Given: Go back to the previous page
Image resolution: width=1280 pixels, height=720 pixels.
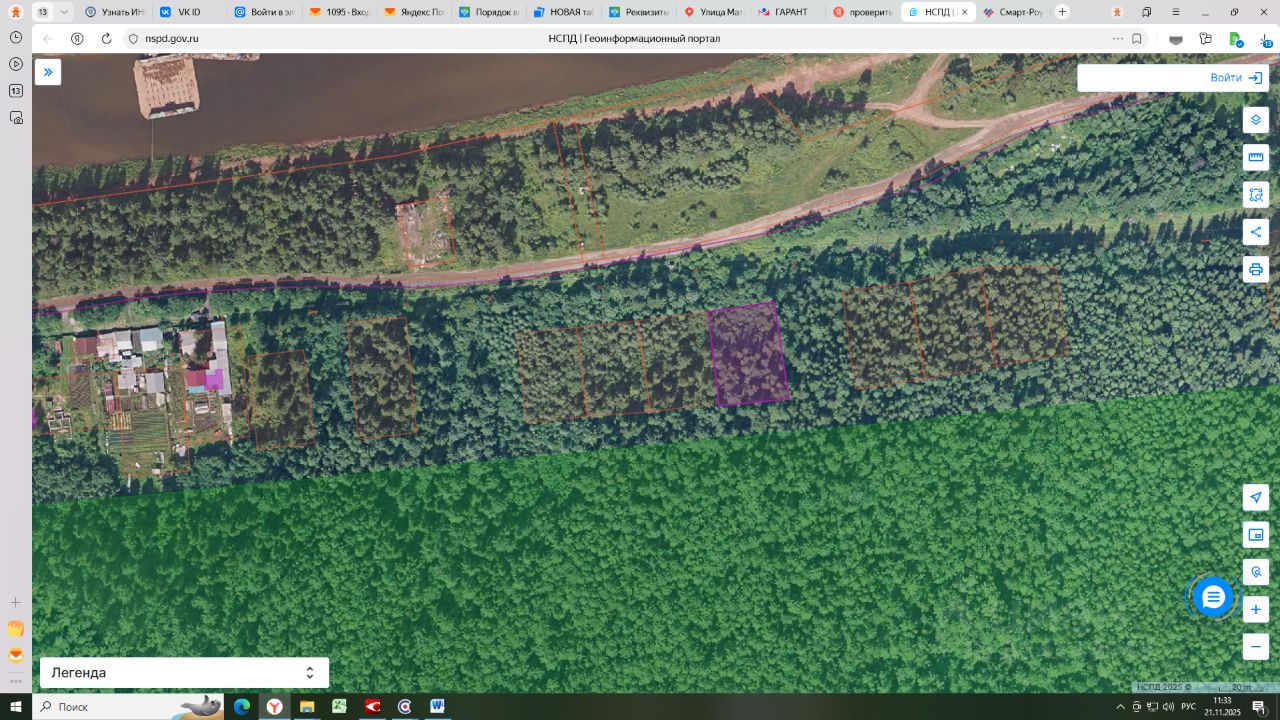Looking at the screenshot, I should (x=48, y=38).
